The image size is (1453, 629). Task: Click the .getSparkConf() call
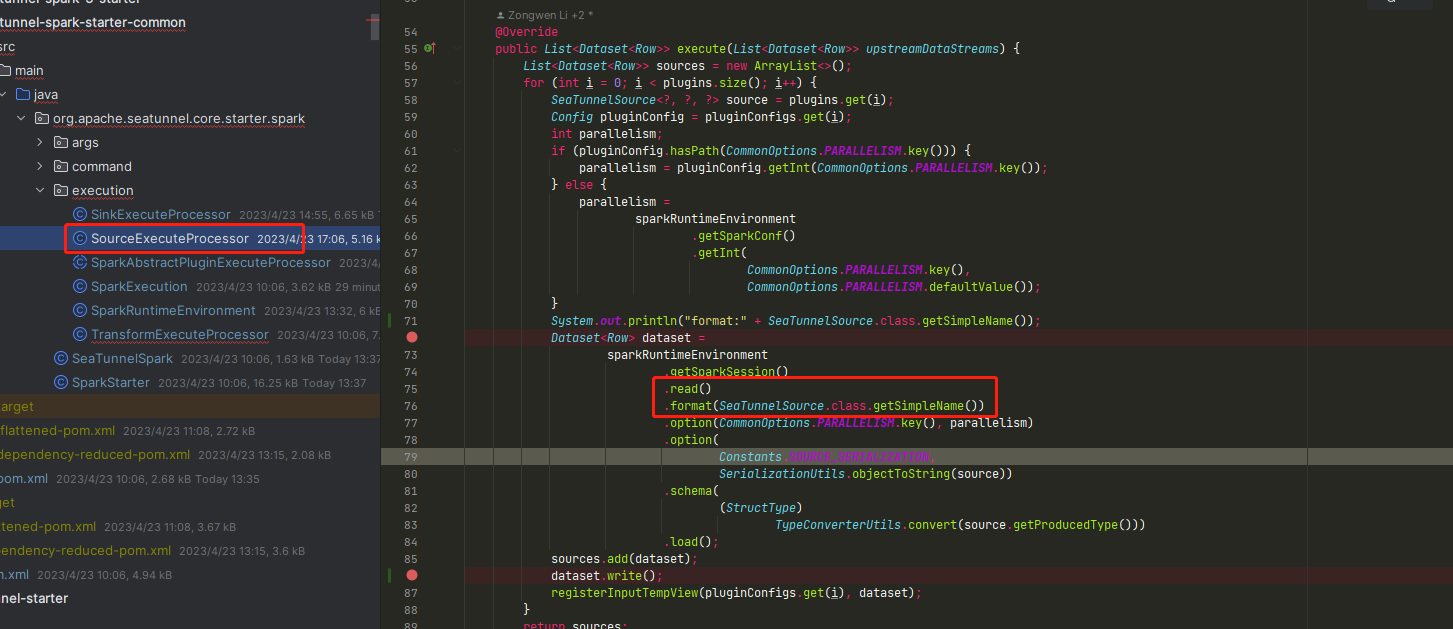point(743,236)
